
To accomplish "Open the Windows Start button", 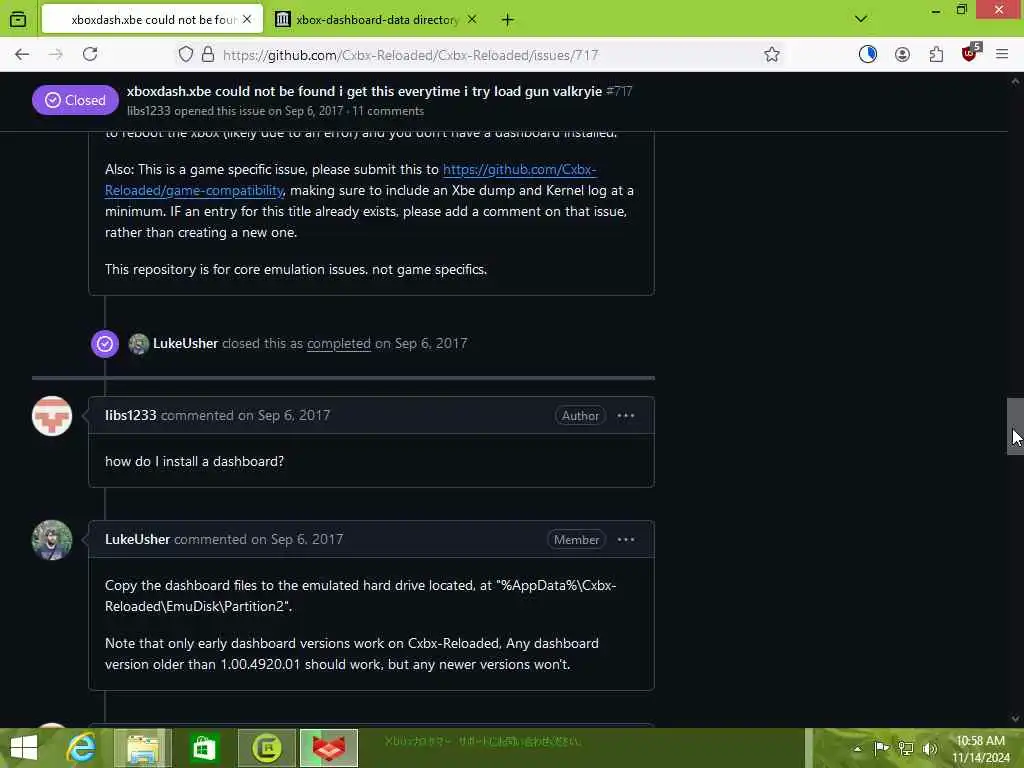I will click(x=24, y=748).
